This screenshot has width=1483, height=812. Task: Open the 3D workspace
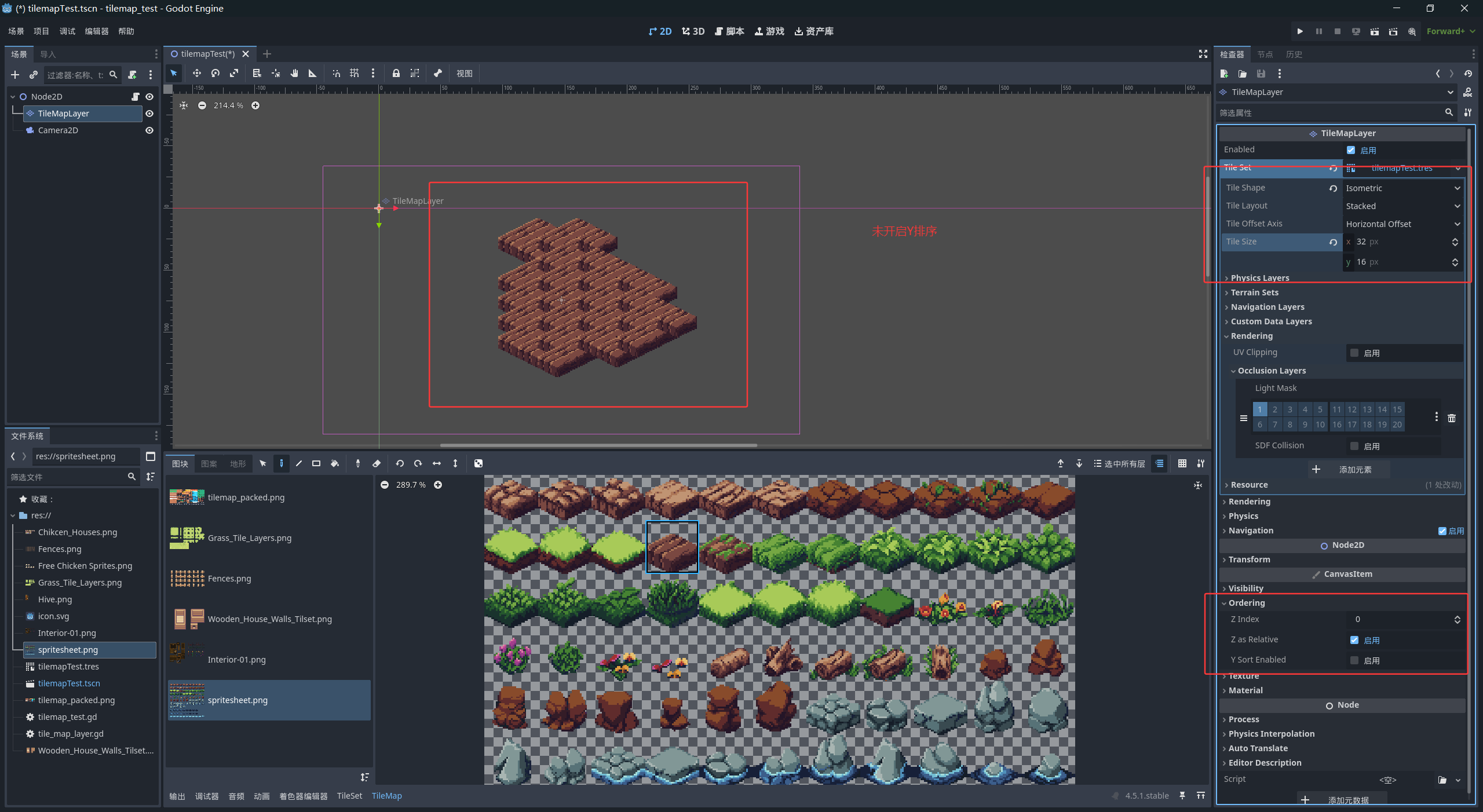(x=693, y=31)
